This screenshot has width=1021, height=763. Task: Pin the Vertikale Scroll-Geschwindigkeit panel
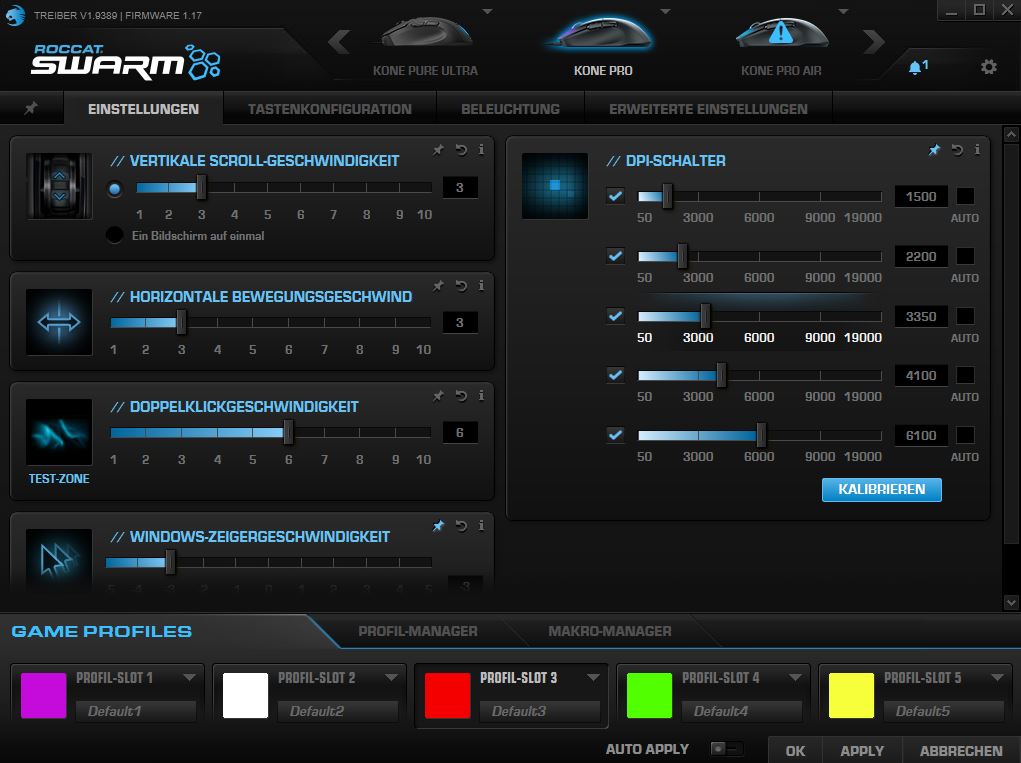pos(438,150)
